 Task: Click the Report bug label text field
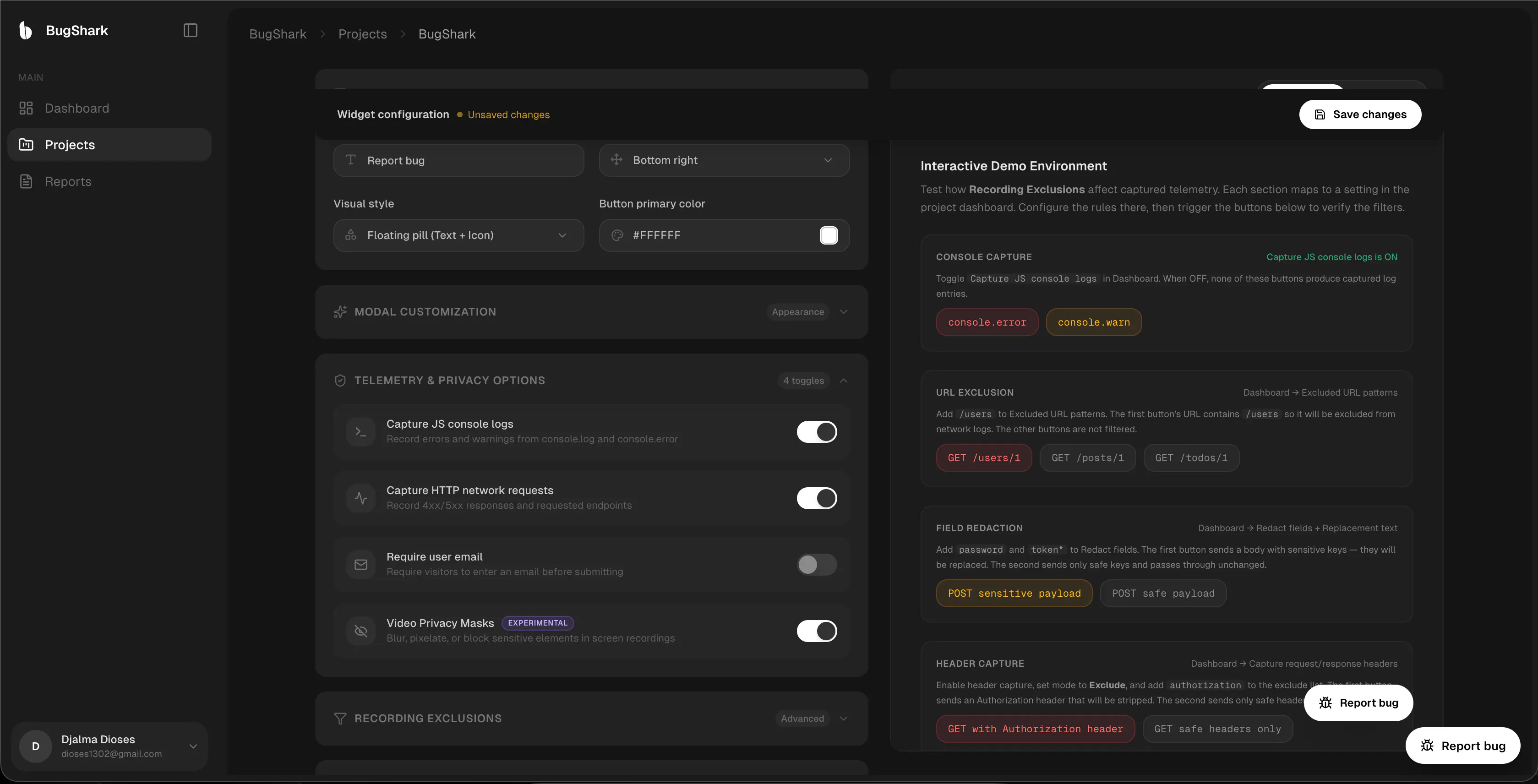[458, 160]
